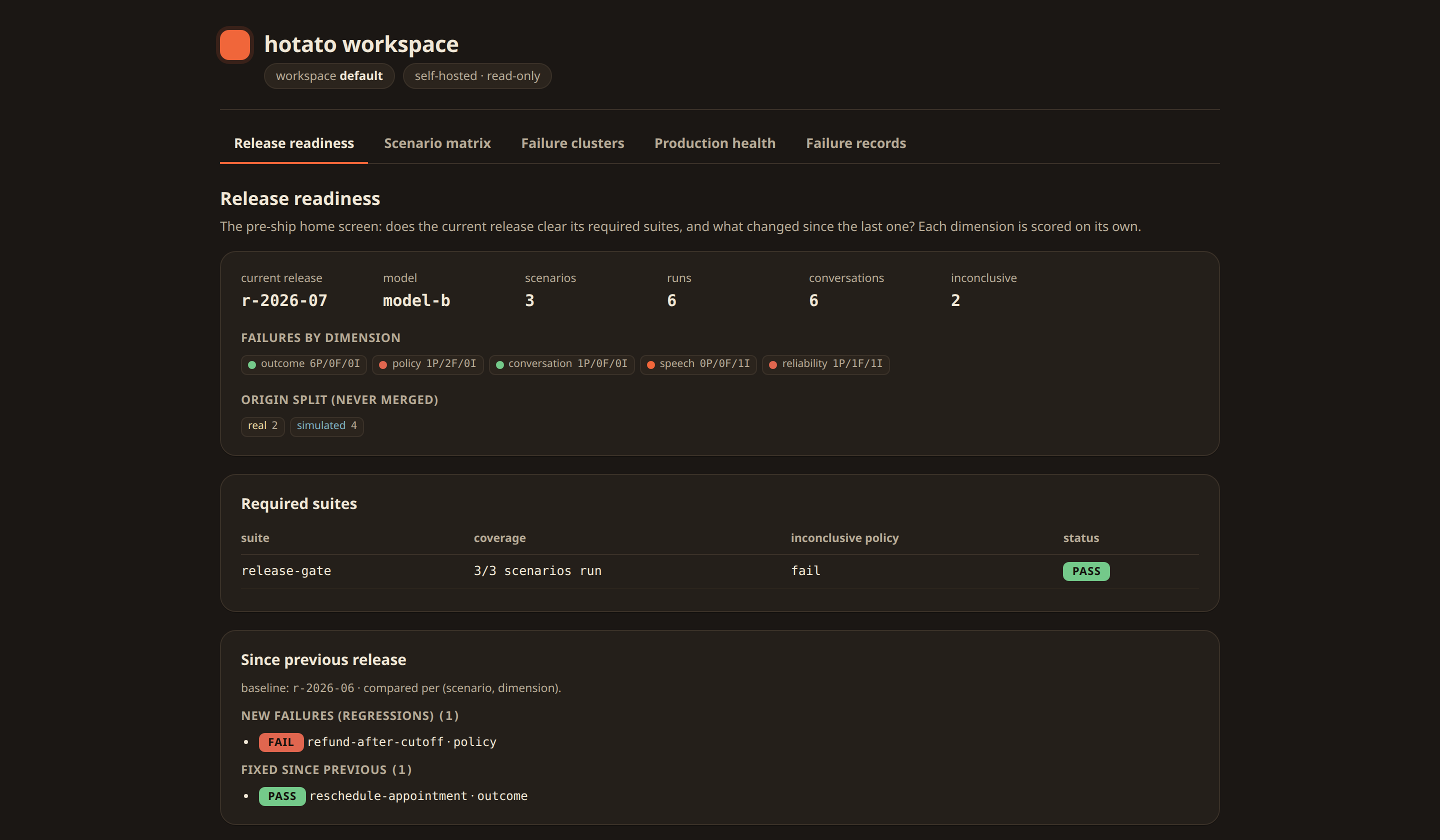The width and height of the screenshot is (1440, 840).
Task: Click the refund-after-cutoff · policy entry
Action: (x=402, y=742)
